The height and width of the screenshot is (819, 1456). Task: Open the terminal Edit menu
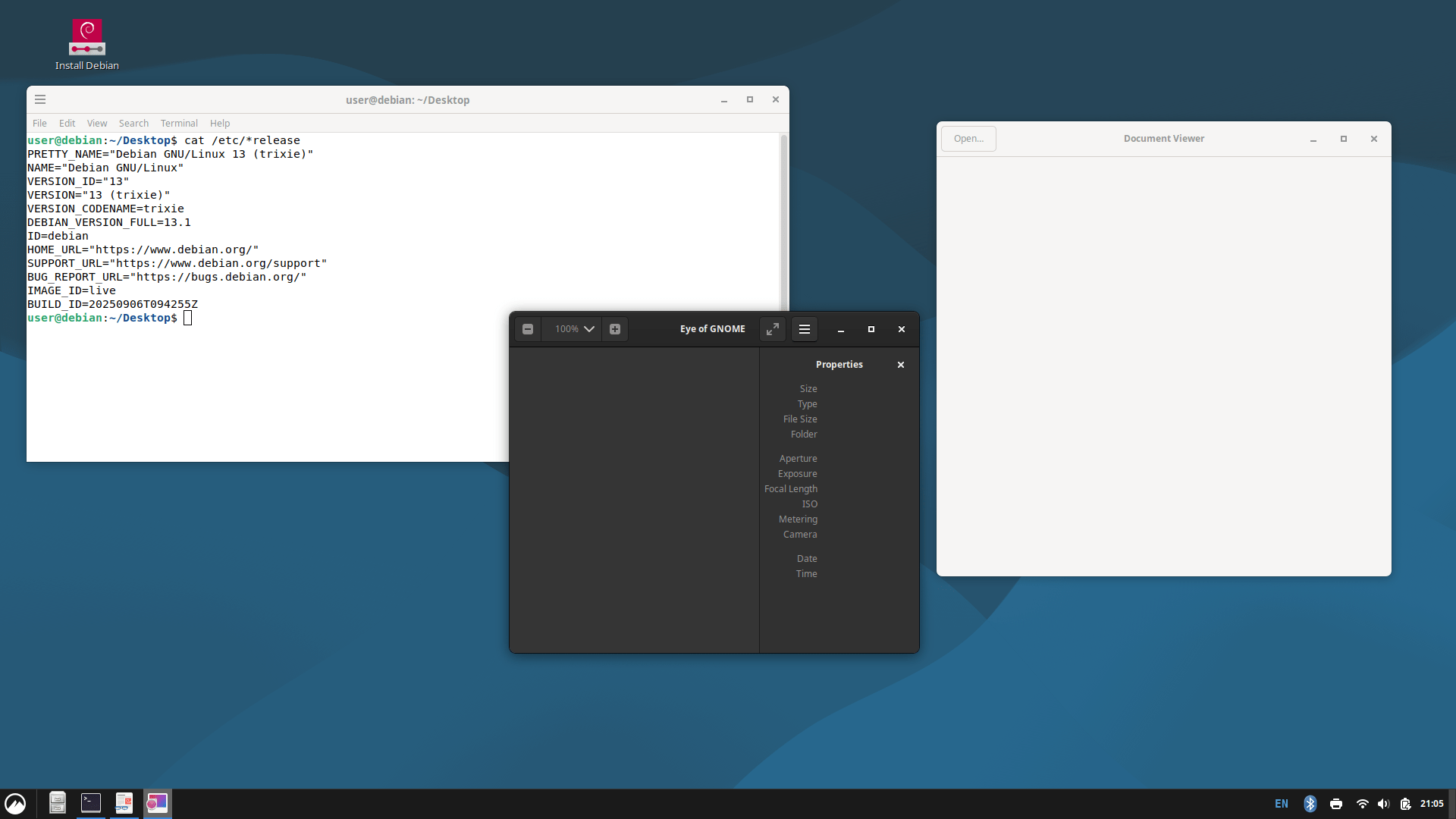point(67,123)
